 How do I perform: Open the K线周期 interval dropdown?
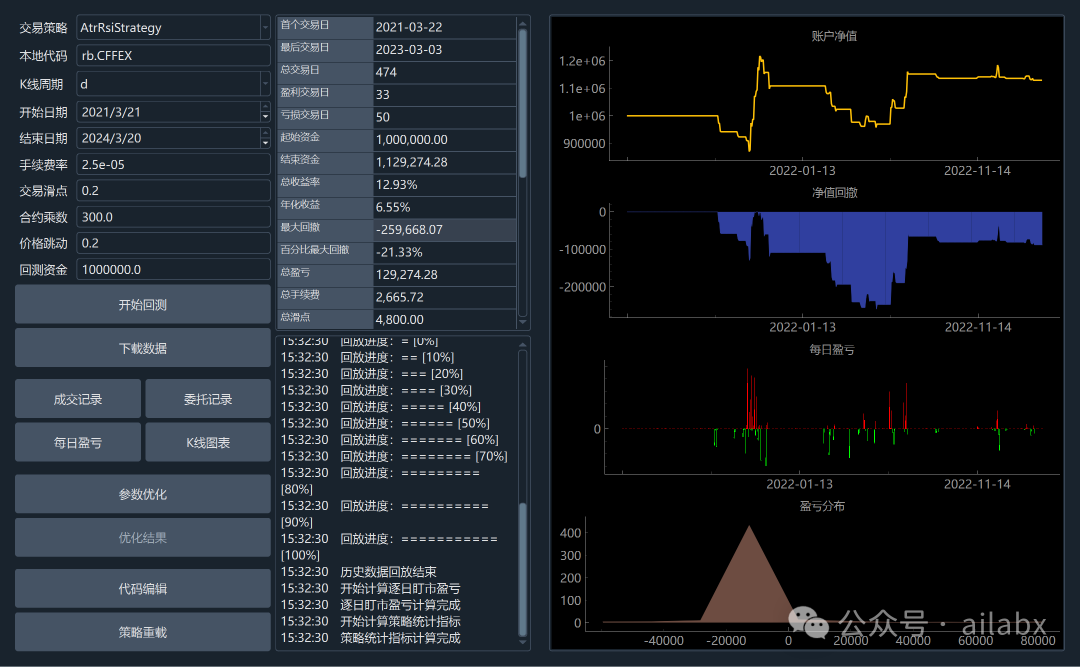pos(265,84)
